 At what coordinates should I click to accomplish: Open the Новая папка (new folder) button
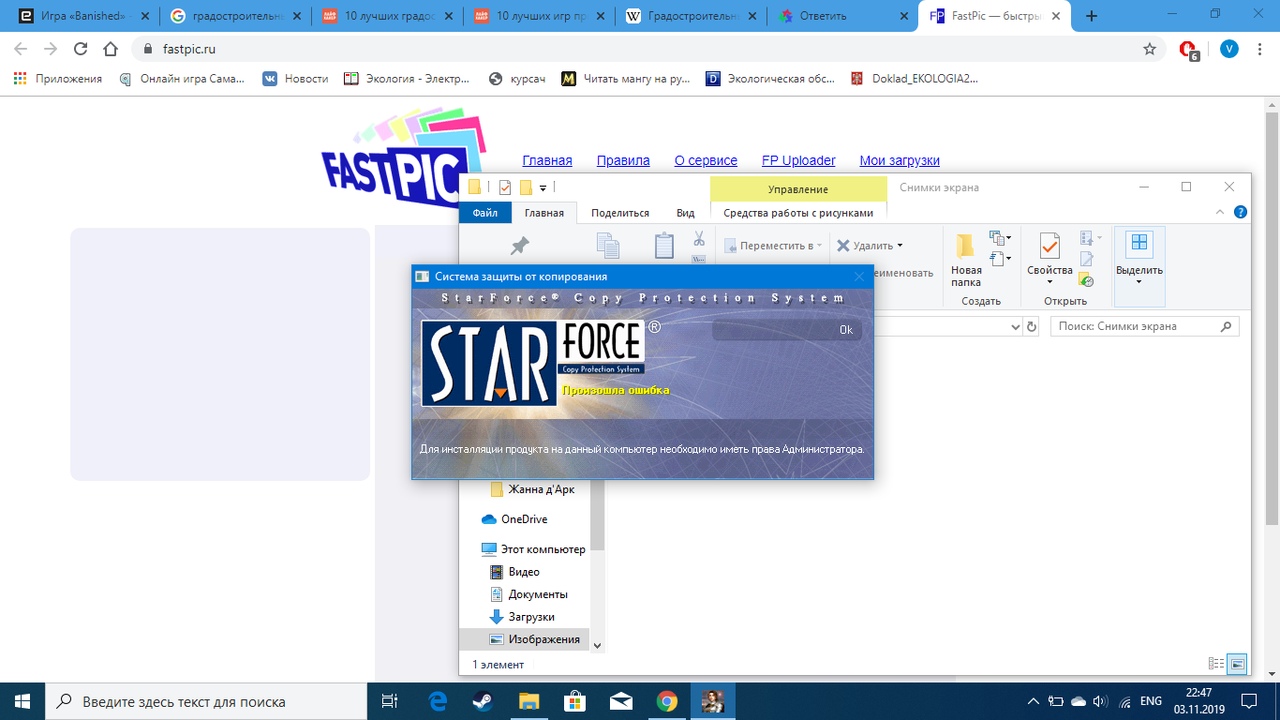pos(965,260)
